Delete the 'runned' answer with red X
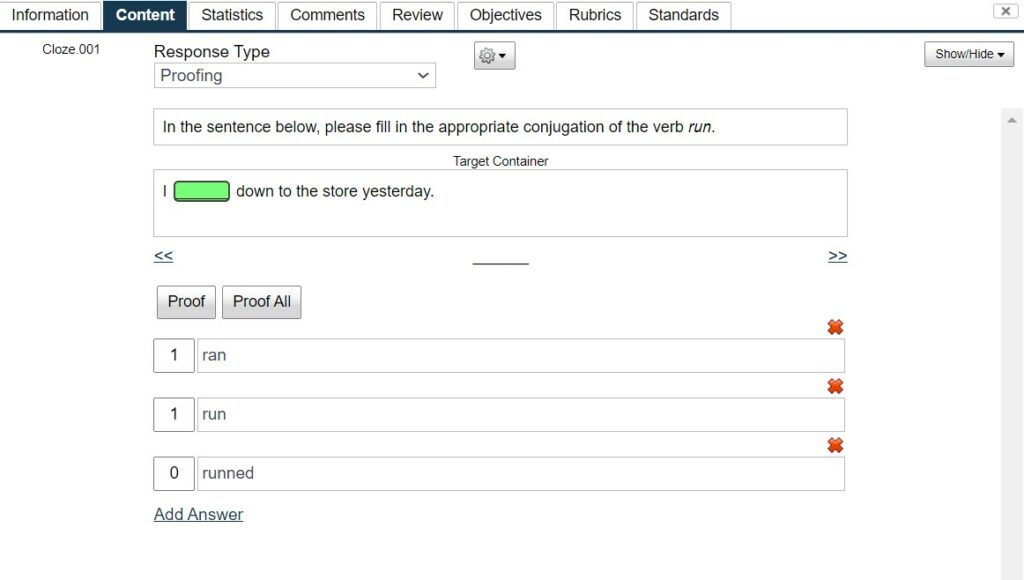1024x580 pixels. click(x=835, y=445)
